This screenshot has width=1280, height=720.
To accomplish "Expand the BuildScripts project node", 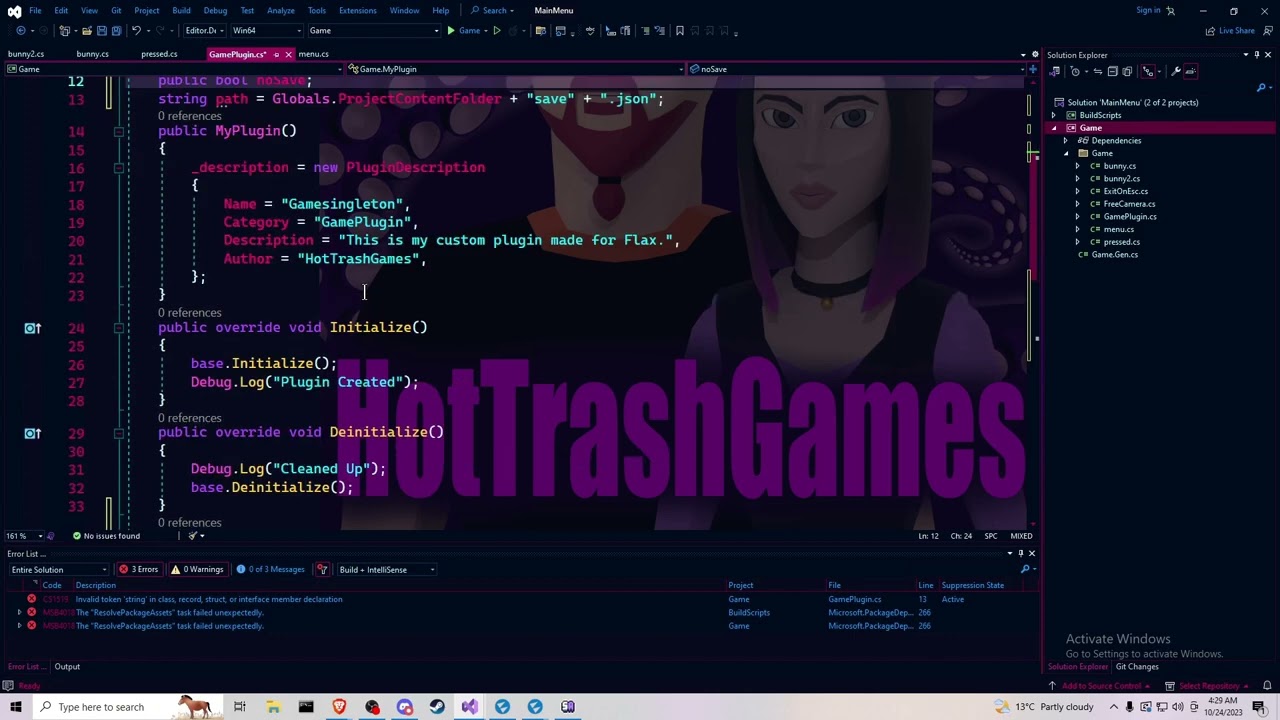I will (1054, 115).
